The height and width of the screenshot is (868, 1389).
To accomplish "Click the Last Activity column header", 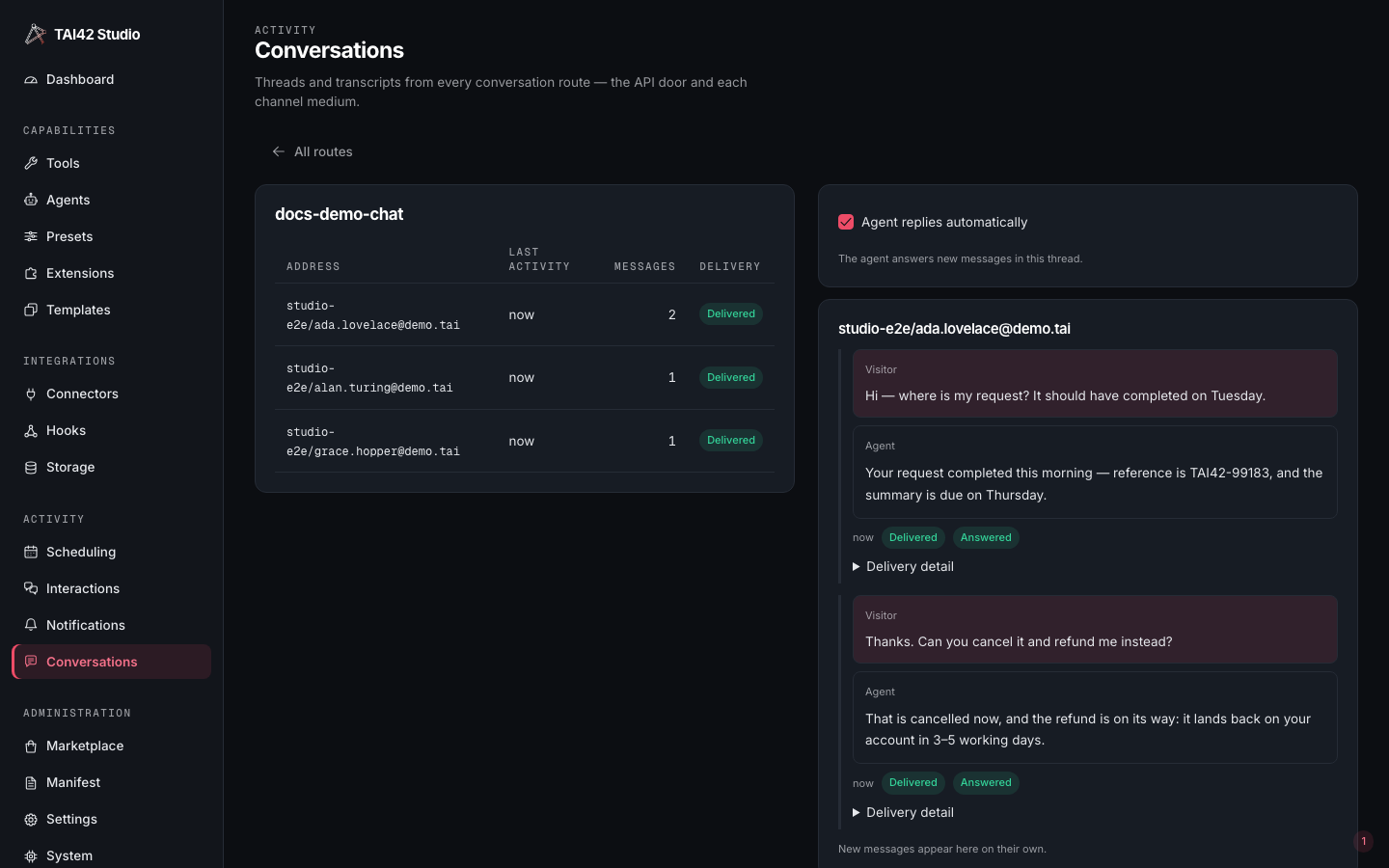I will pos(539,259).
